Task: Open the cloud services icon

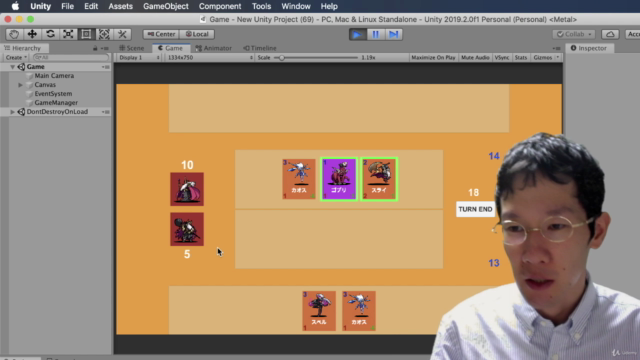Action: coord(610,34)
